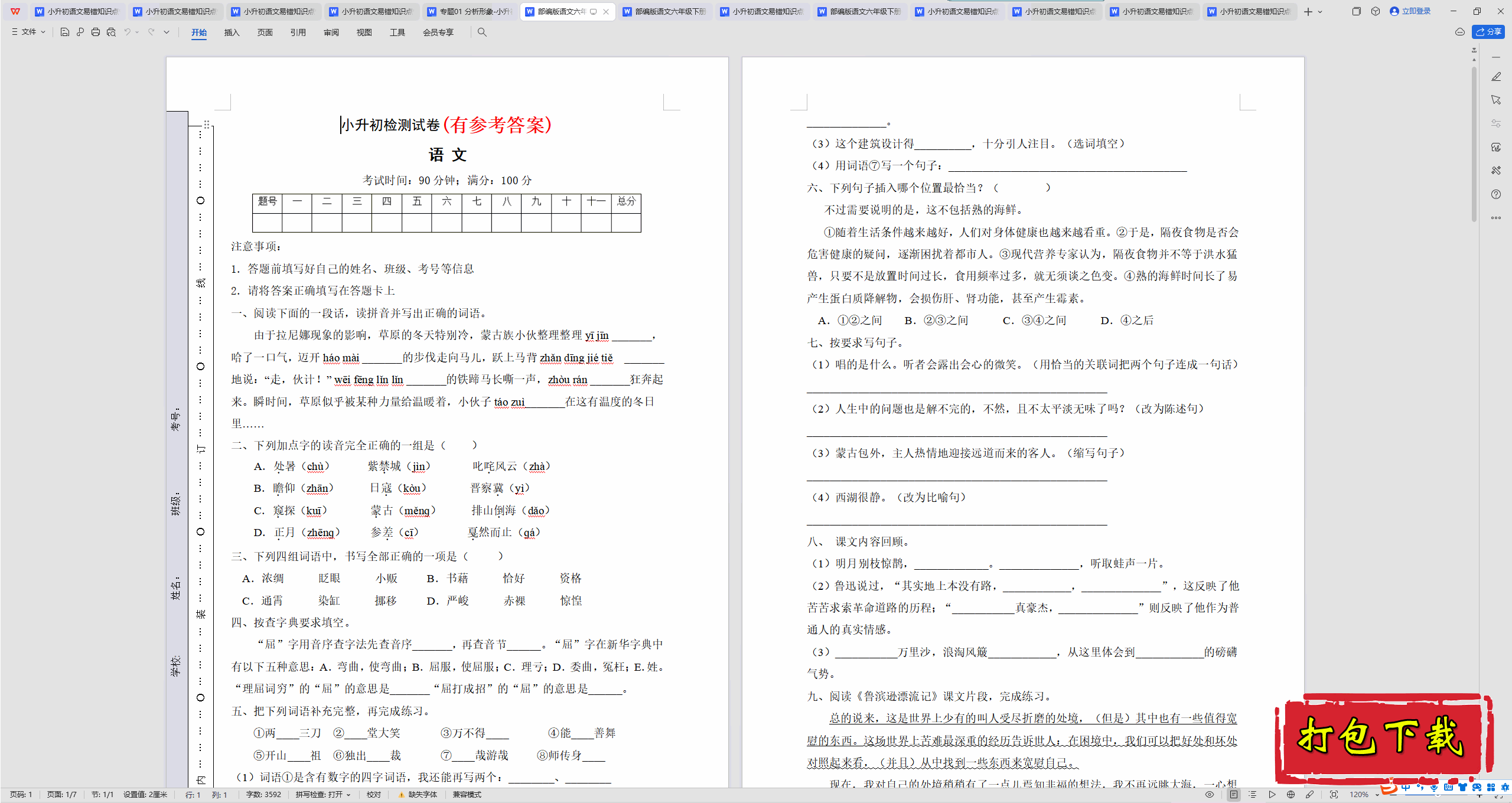Click the Save icon in toolbar
Image resolution: width=1512 pixels, height=803 pixels.
coord(65,32)
